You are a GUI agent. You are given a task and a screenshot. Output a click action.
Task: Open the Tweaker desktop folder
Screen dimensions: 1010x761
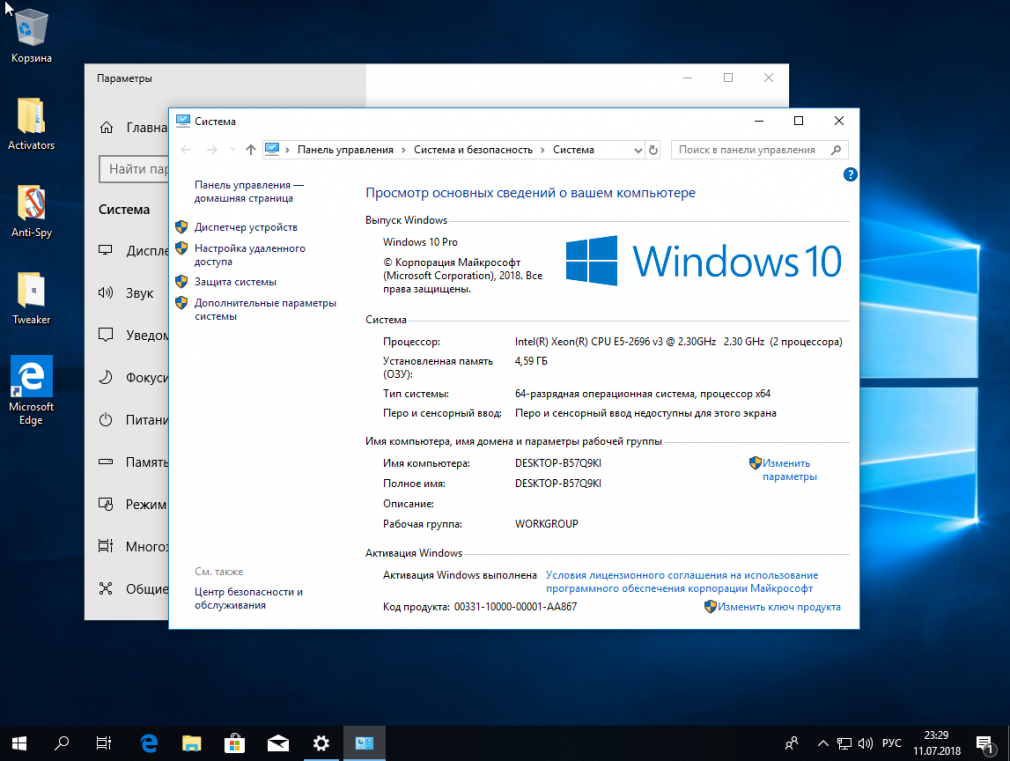point(31,298)
